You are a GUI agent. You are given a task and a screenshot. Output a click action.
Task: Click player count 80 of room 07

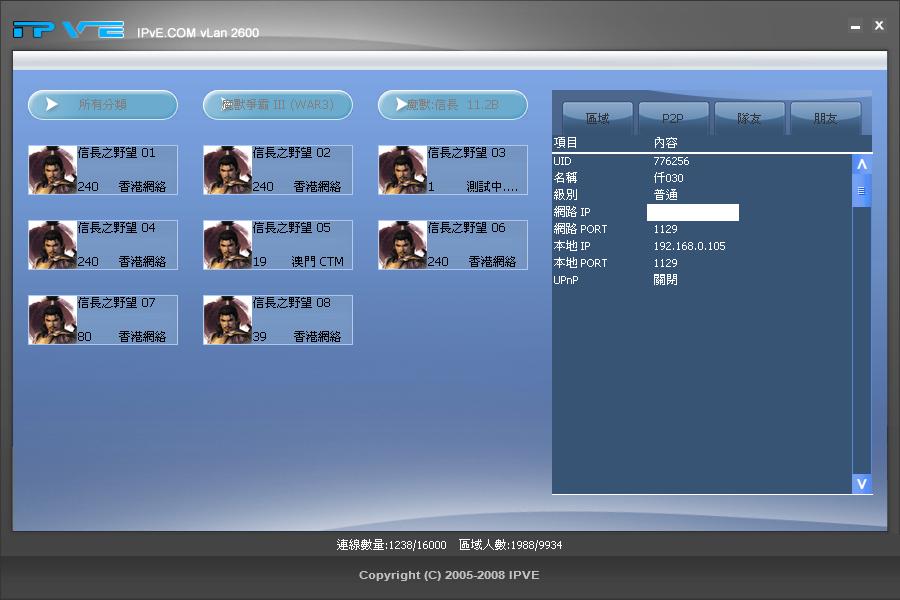click(84, 336)
